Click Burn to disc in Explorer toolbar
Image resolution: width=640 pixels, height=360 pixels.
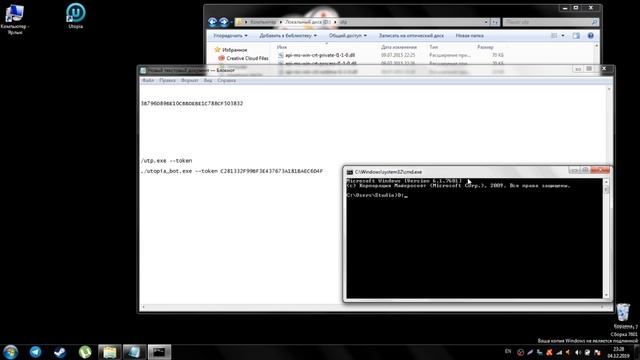click(x=411, y=36)
